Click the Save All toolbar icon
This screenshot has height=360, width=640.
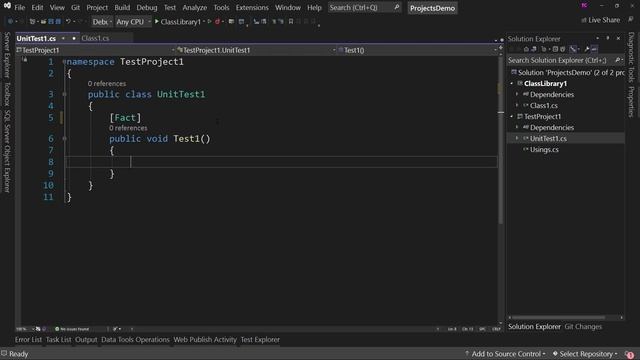click(58, 21)
